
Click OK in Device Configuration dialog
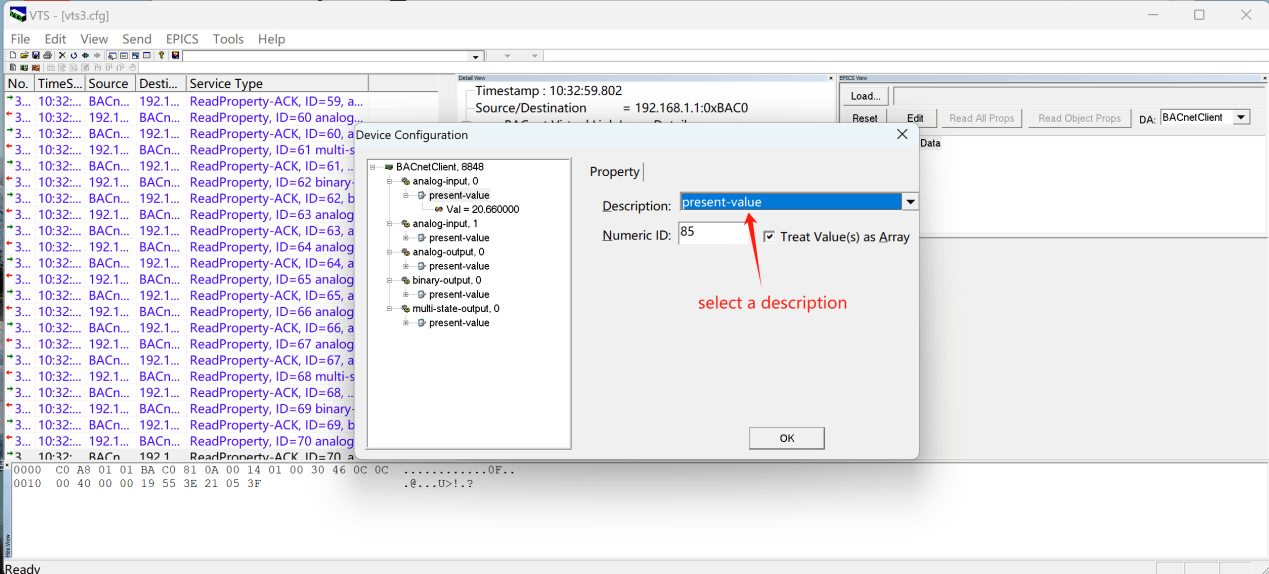pos(786,438)
